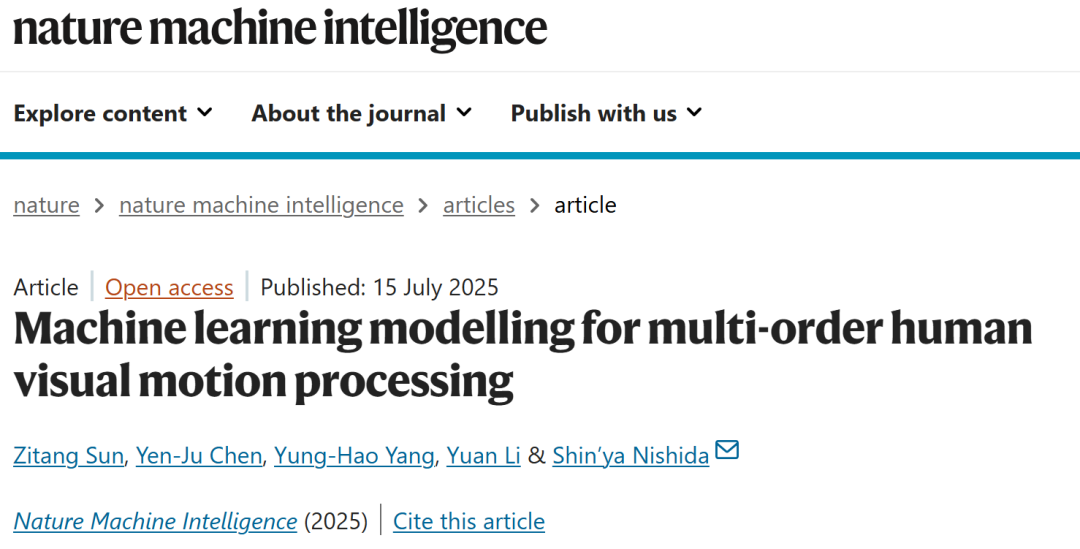
Task: View author Yung-Hao Yang
Action: [354, 456]
